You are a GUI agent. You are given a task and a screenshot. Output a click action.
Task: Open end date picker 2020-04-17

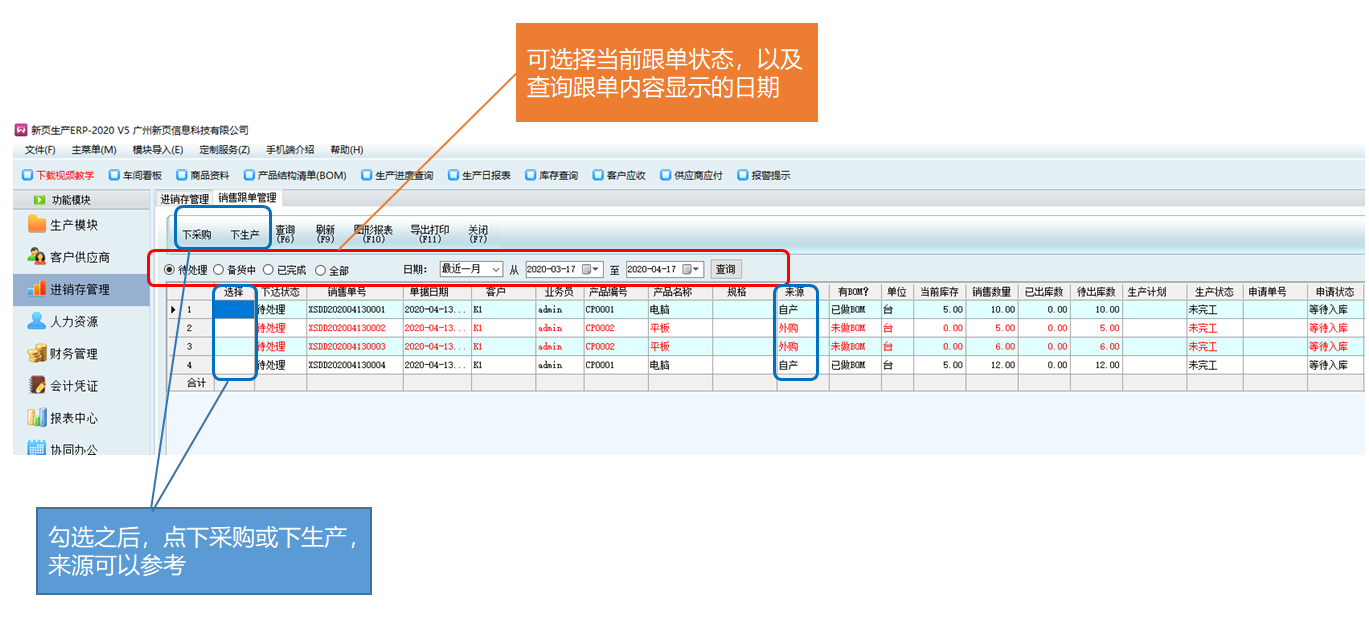coord(691,270)
